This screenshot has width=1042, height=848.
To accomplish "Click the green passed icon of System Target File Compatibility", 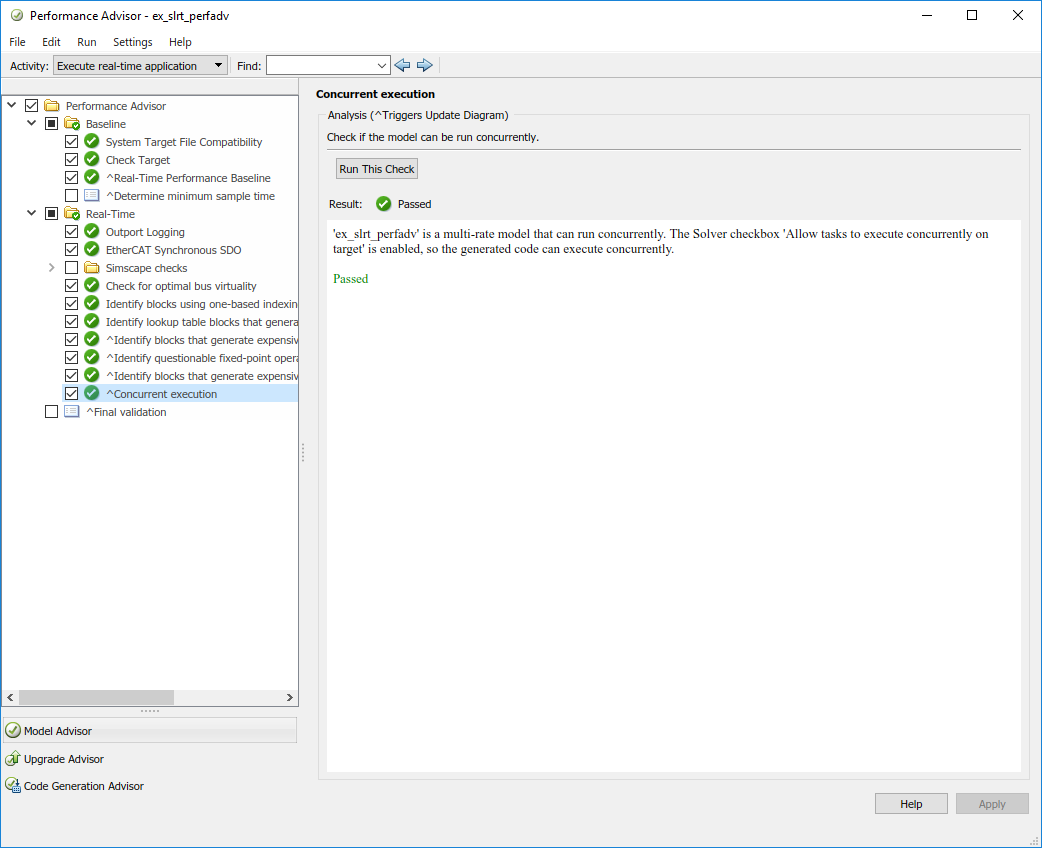I will pyautogui.click(x=92, y=142).
